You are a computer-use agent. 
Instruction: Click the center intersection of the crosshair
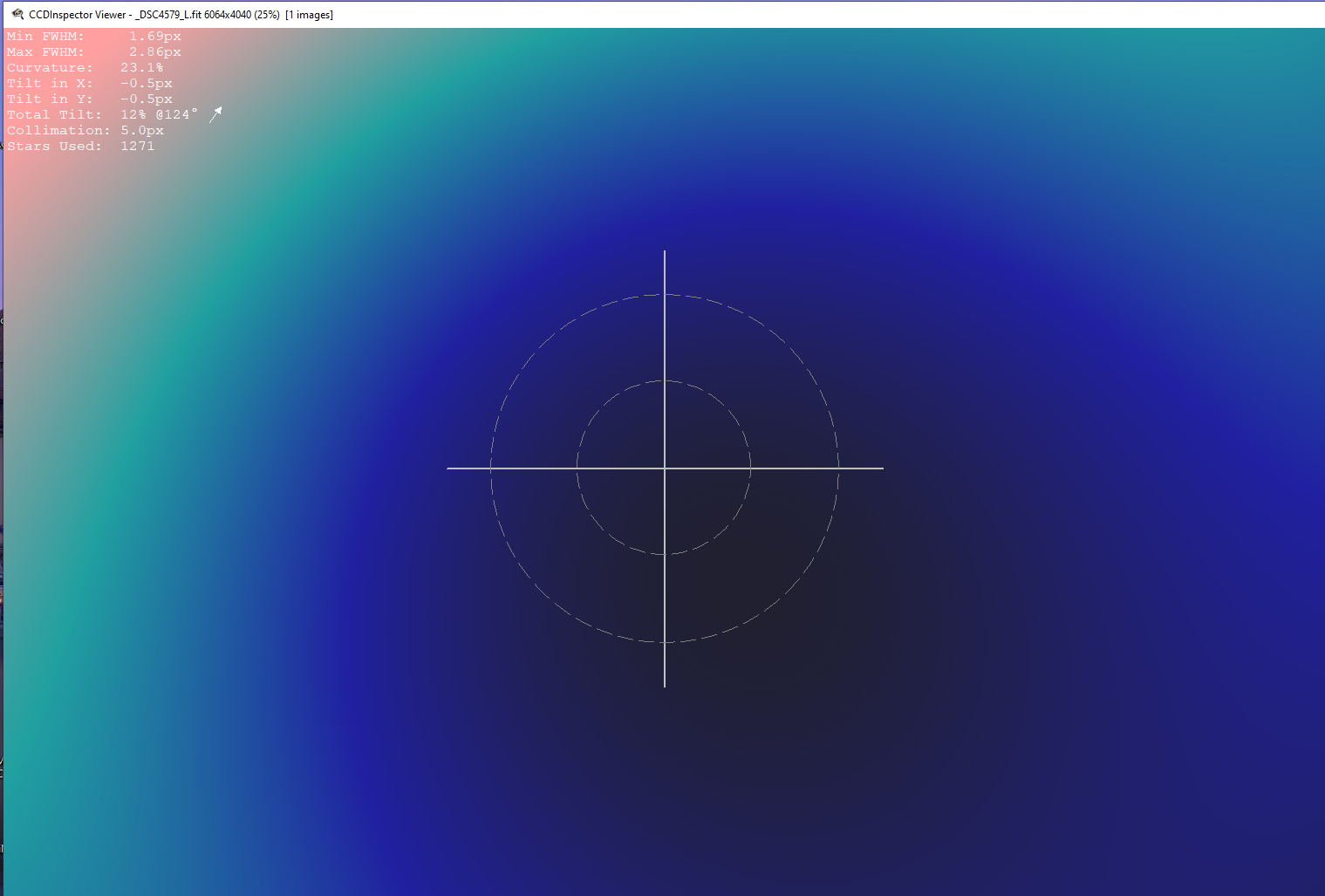tap(665, 469)
